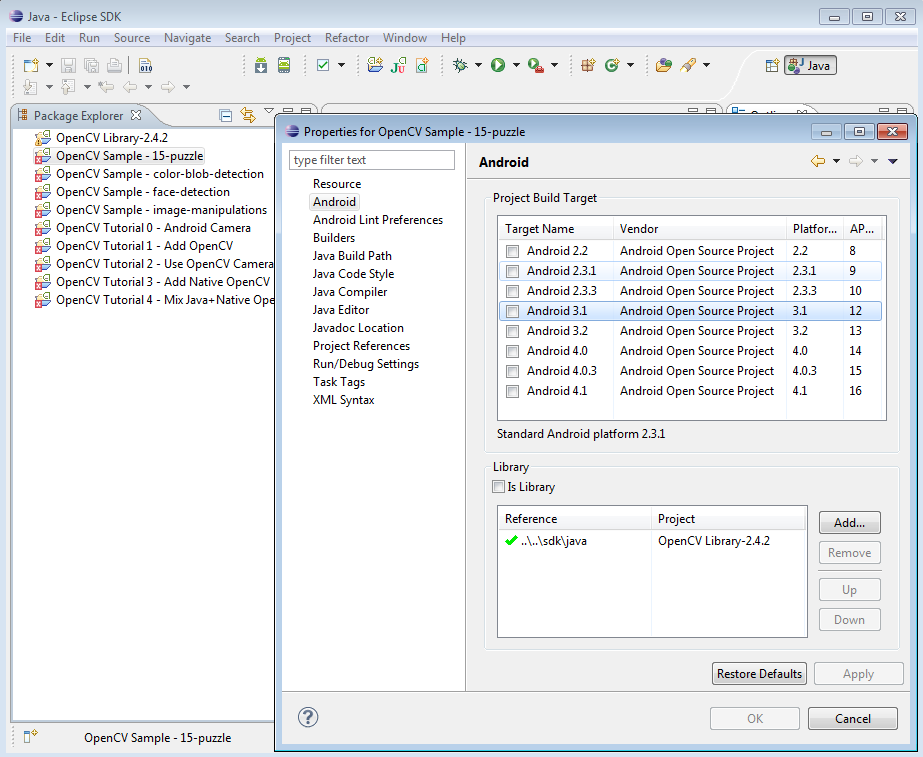The width and height of the screenshot is (923, 757).
Task: Open the Navigate menu
Action: point(187,38)
